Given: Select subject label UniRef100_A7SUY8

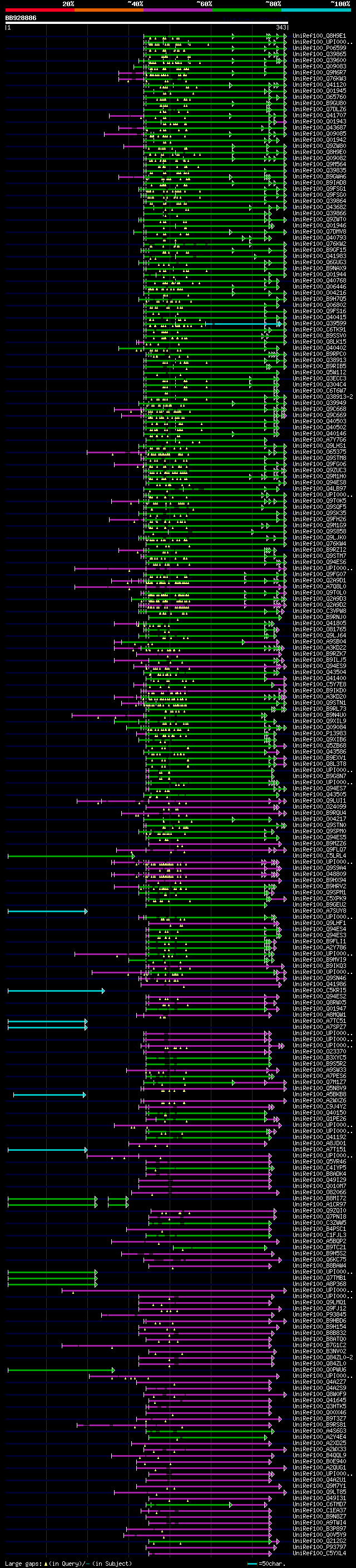Looking at the screenshot, I should pyautogui.click(x=319, y=911).
